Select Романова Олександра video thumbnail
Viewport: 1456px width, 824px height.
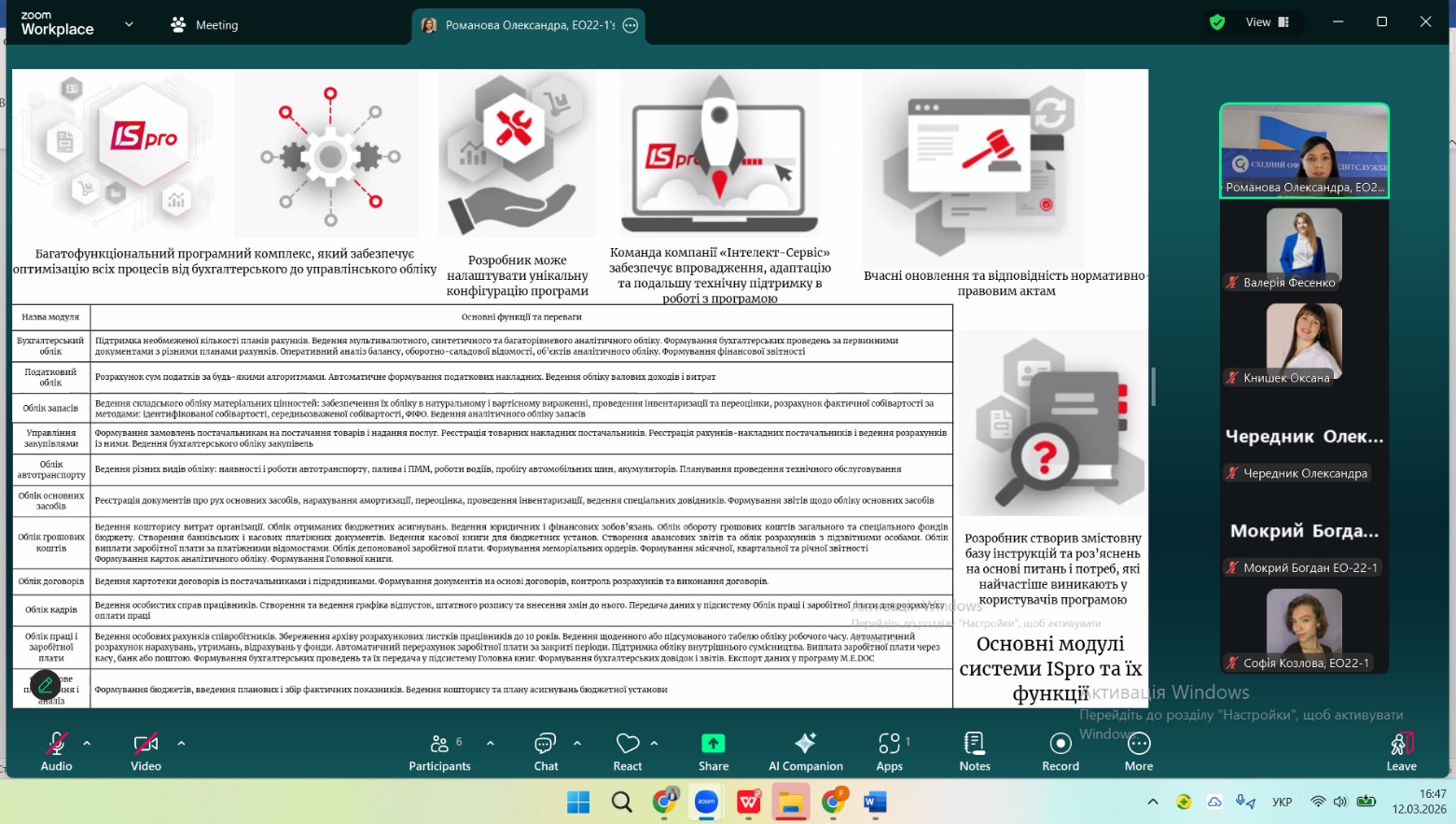[x=1304, y=149]
